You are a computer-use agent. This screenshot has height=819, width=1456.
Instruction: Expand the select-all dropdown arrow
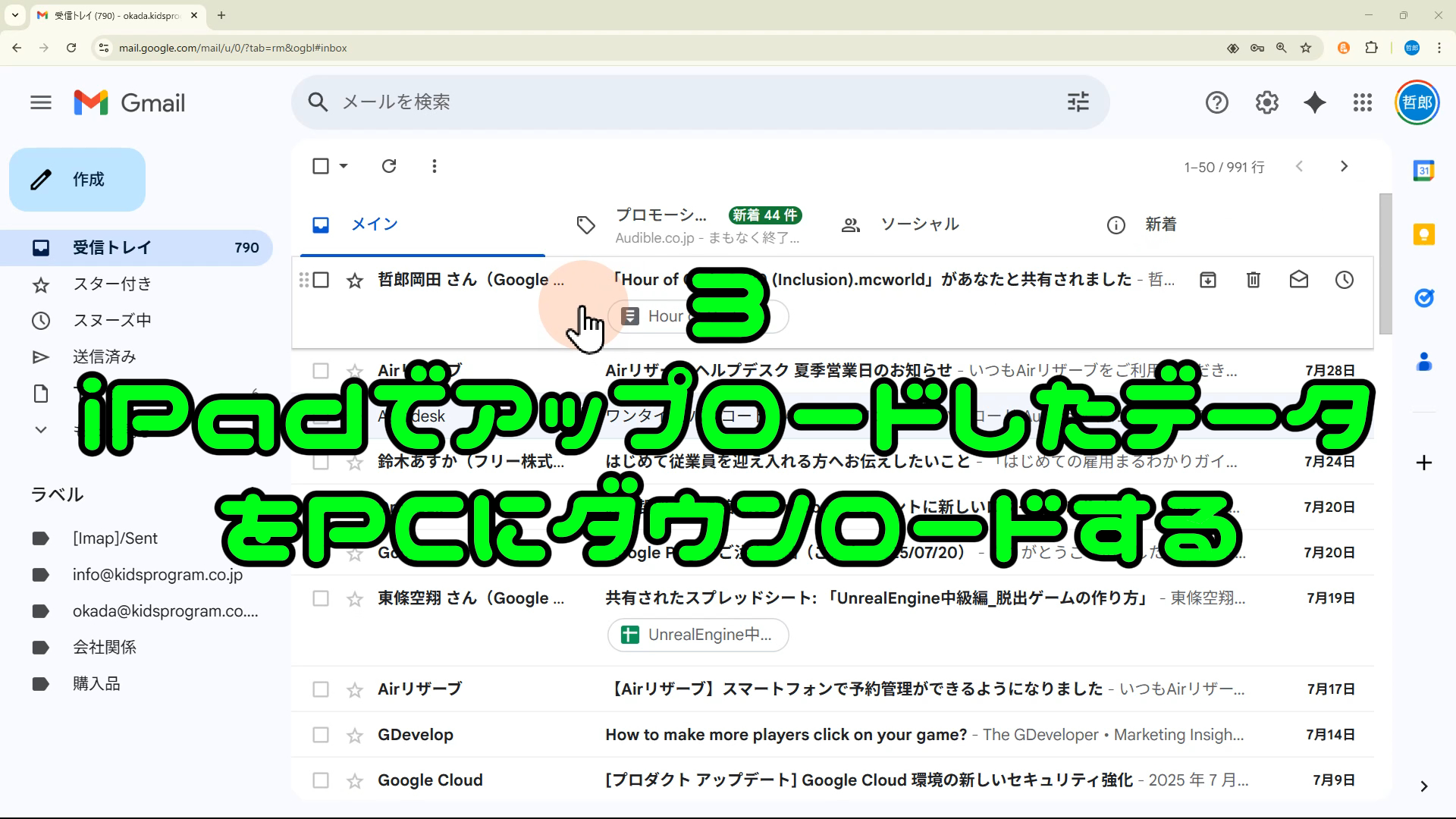click(344, 166)
